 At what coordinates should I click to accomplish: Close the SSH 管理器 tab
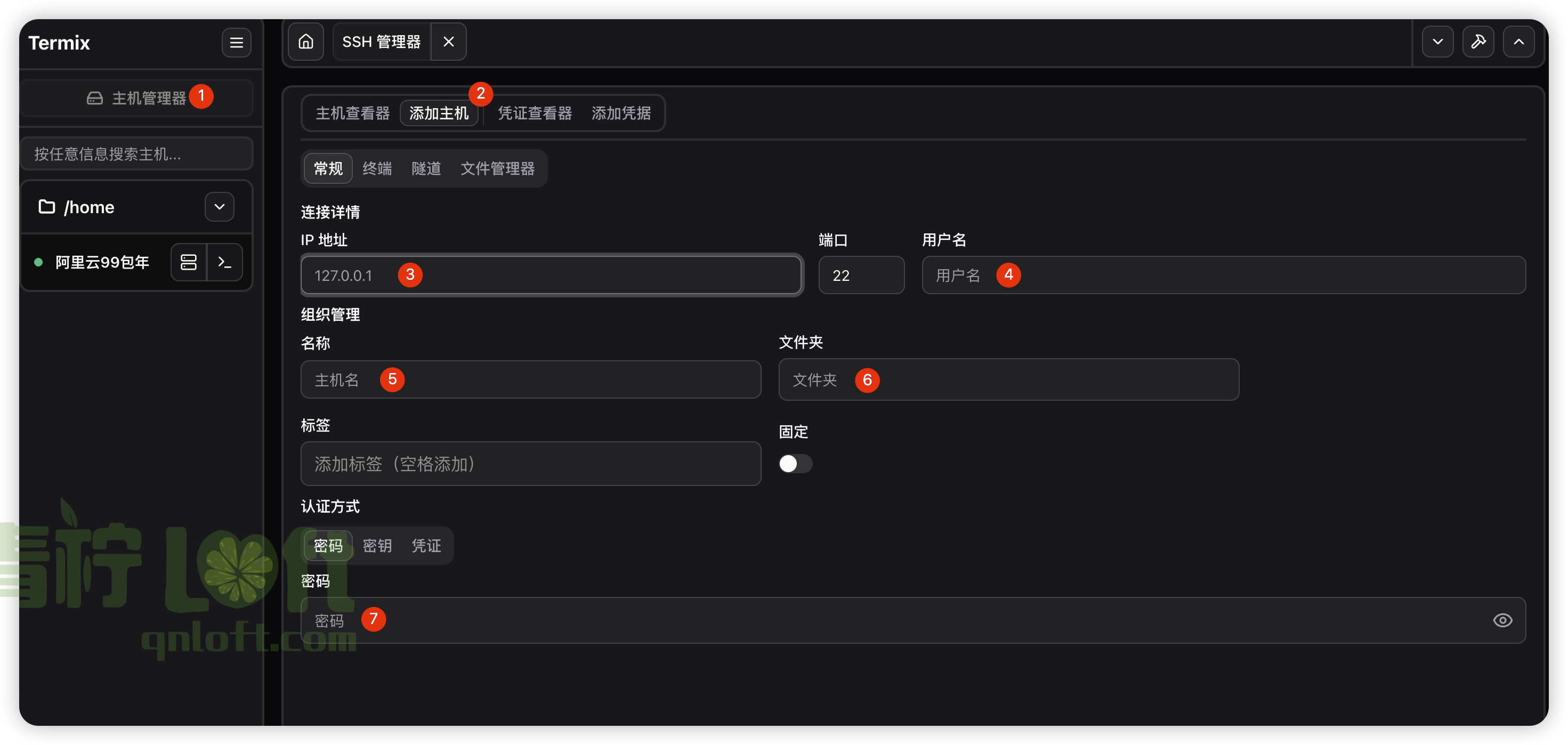[x=449, y=42]
